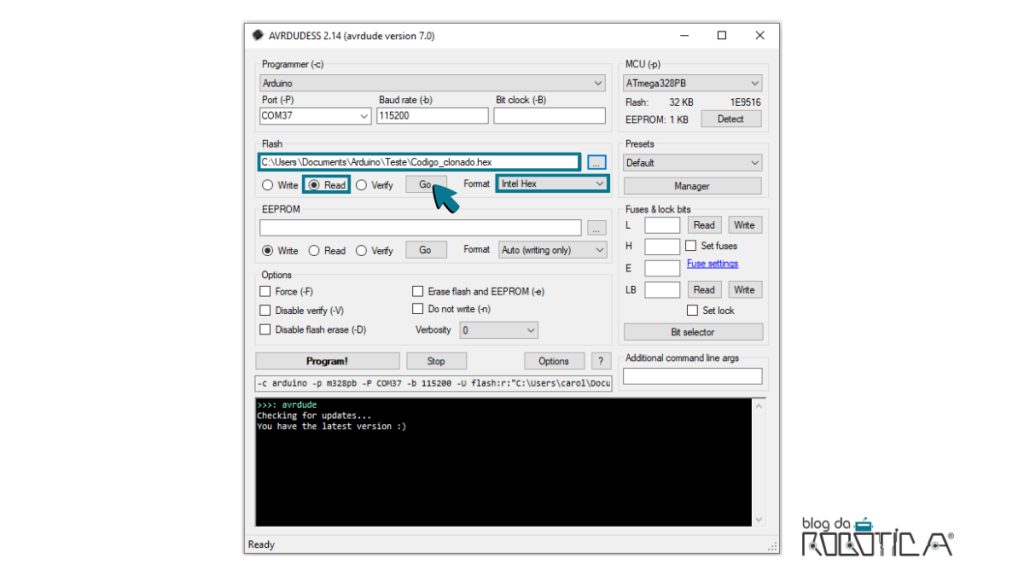Image resolution: width=1024 pixels, height=576 pixels.
Task: Click console scrollbar down arrow
Action: pos(759,520)
